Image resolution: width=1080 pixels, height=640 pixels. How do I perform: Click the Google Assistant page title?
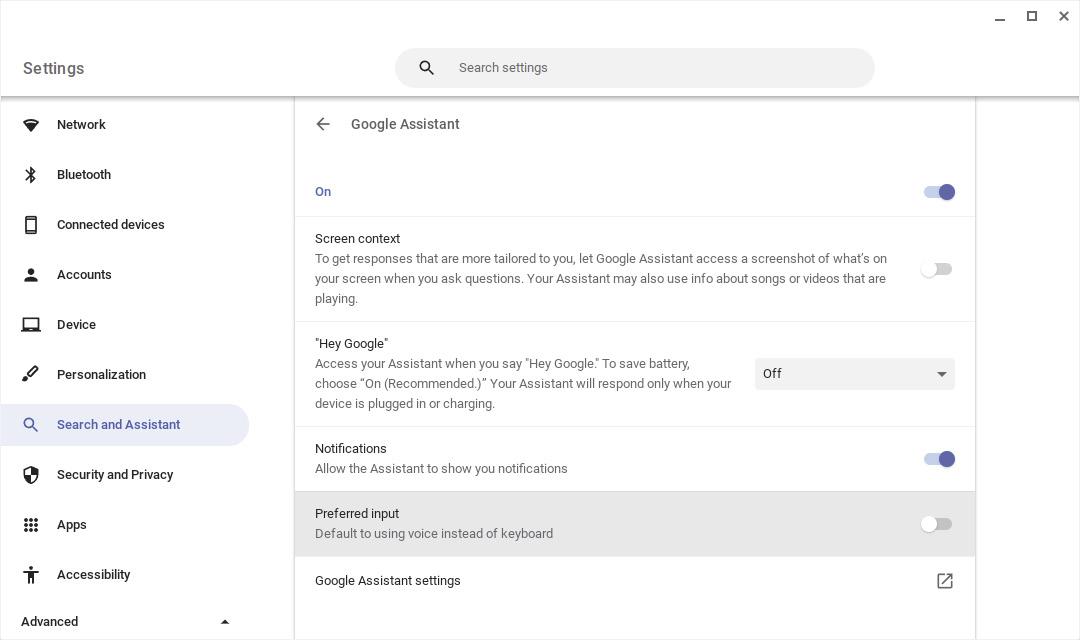pos(405,124)
